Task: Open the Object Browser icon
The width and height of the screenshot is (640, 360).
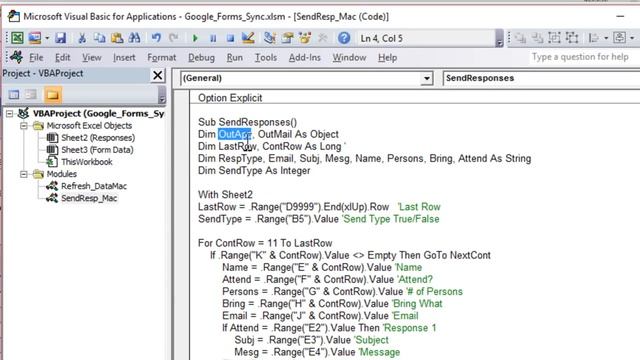Action: point(305,38)
